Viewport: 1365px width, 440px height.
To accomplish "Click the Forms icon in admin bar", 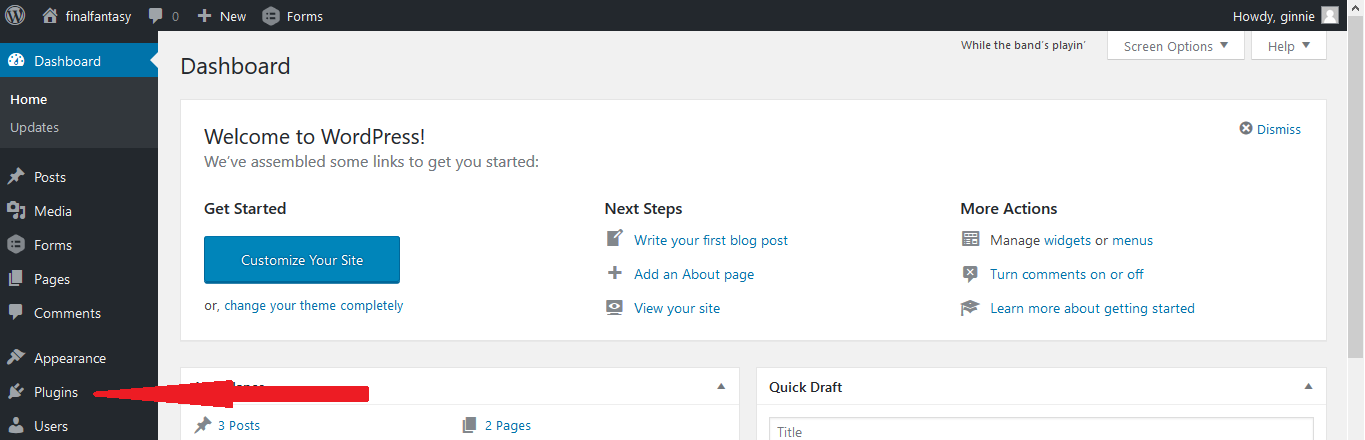I will pos(270,16).
